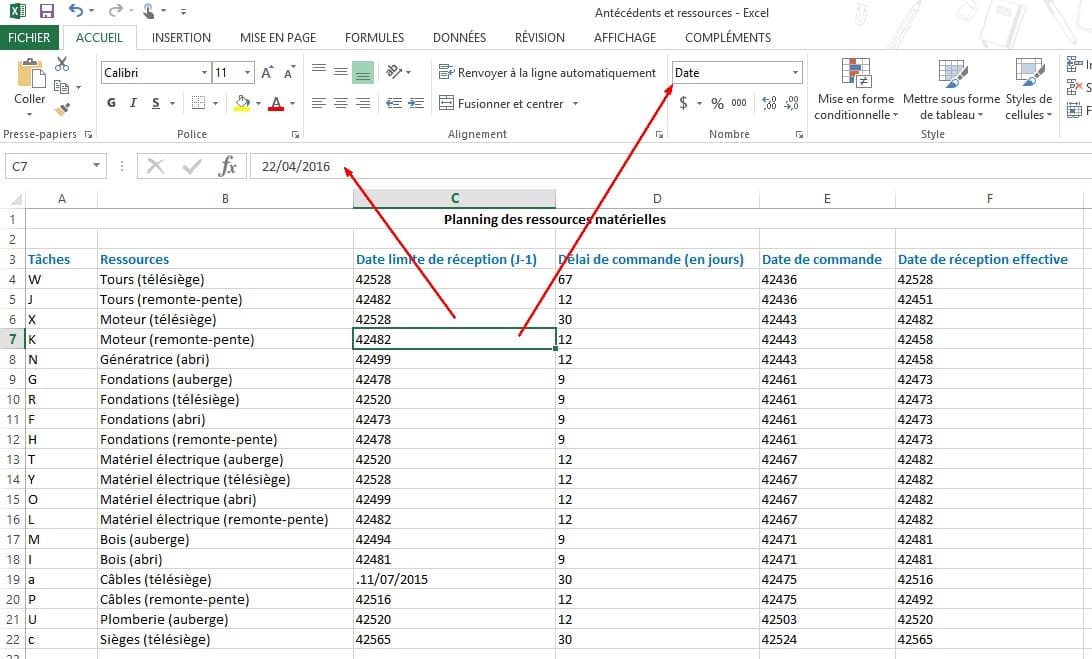Switch to the FORMULES tab

374,38
